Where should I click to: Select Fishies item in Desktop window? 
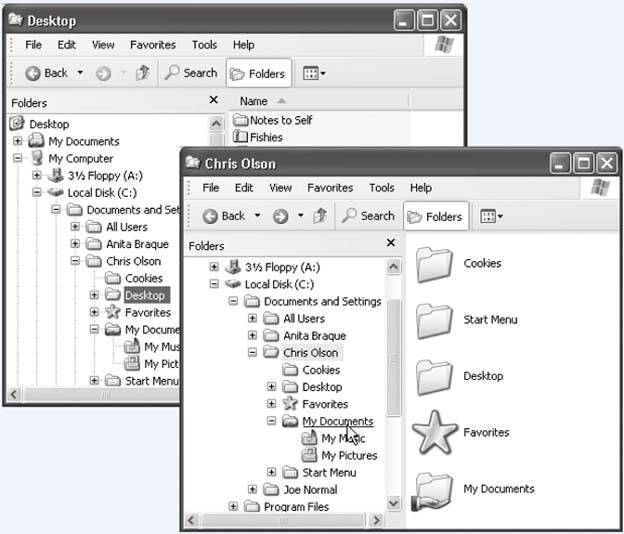257,137
